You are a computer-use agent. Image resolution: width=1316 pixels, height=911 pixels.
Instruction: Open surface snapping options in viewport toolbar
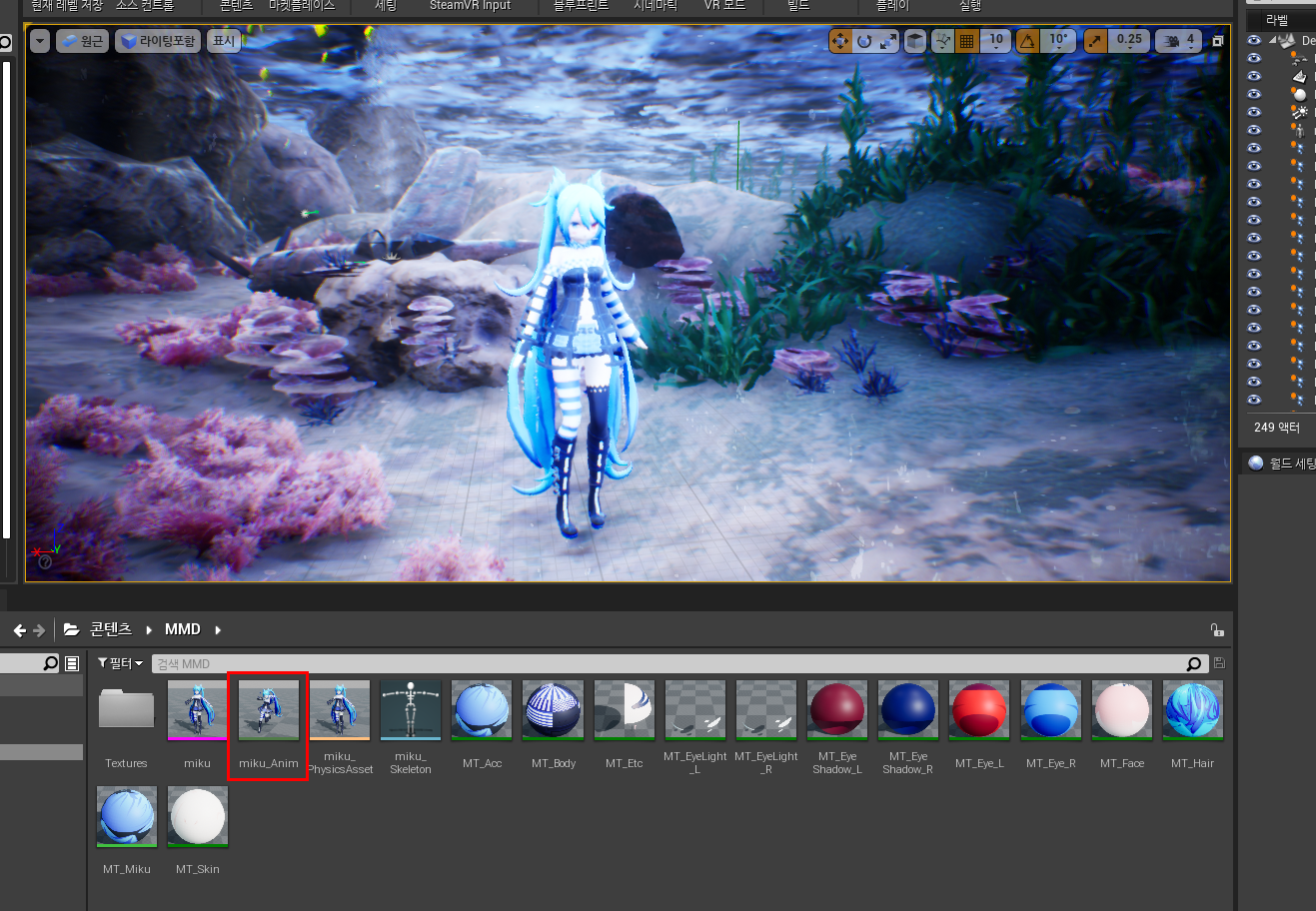(x=942, y=41)
